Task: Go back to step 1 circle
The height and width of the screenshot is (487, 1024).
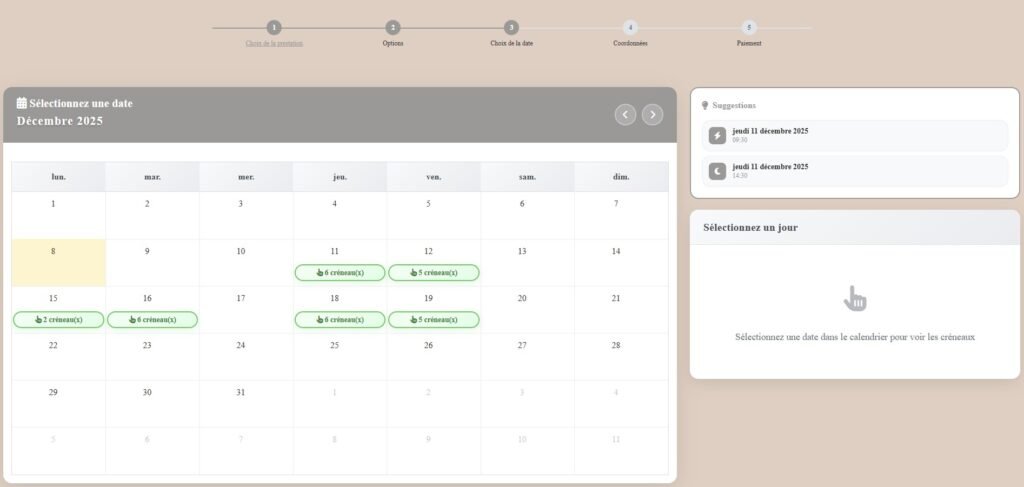Action: 274,27
